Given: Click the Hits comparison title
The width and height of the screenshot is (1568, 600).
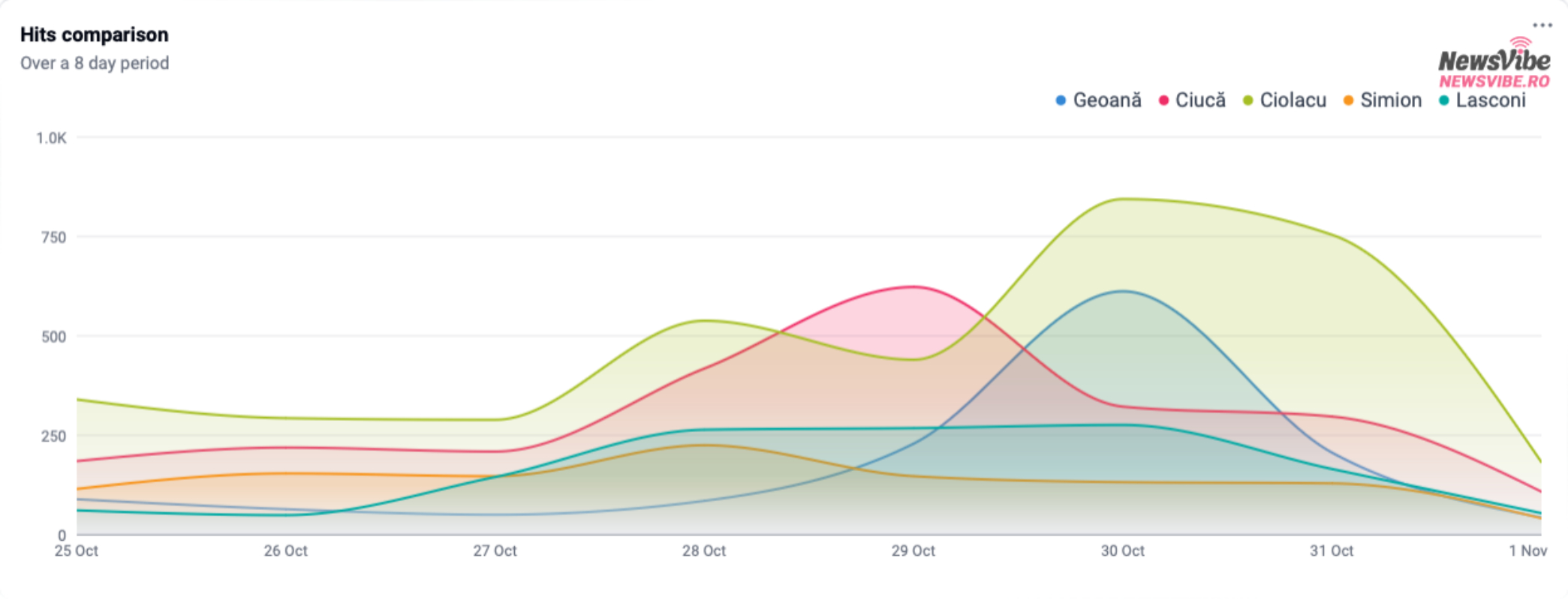Looking at the screenshot, I should (95, 34).
